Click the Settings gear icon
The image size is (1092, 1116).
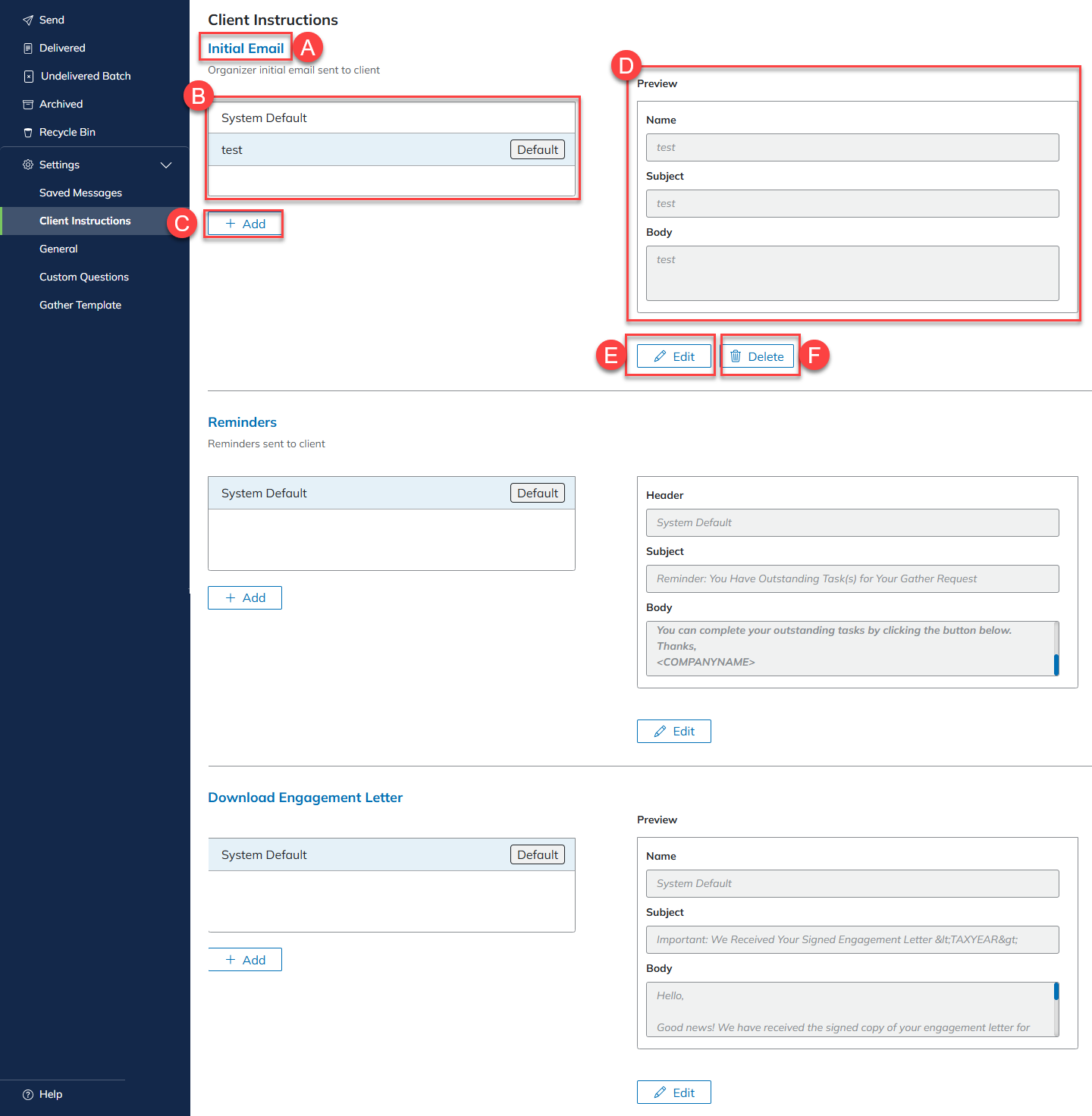[x=28, y=165]
